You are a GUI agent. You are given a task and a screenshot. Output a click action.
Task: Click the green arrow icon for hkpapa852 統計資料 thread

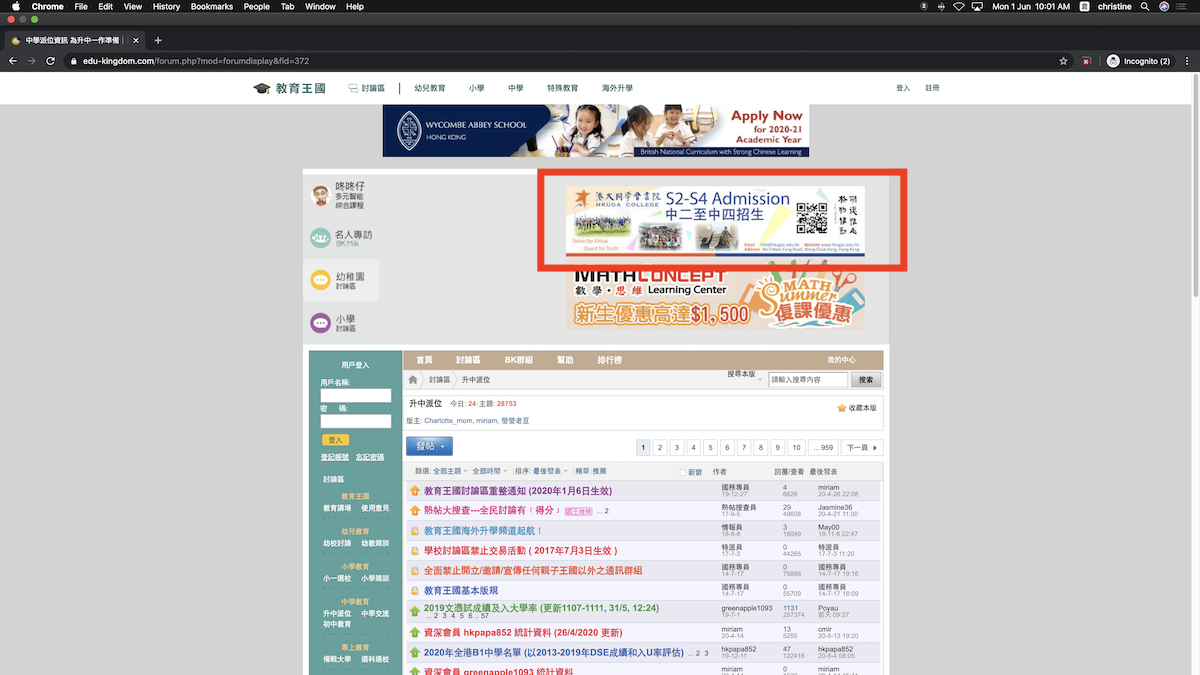point(414,633)
